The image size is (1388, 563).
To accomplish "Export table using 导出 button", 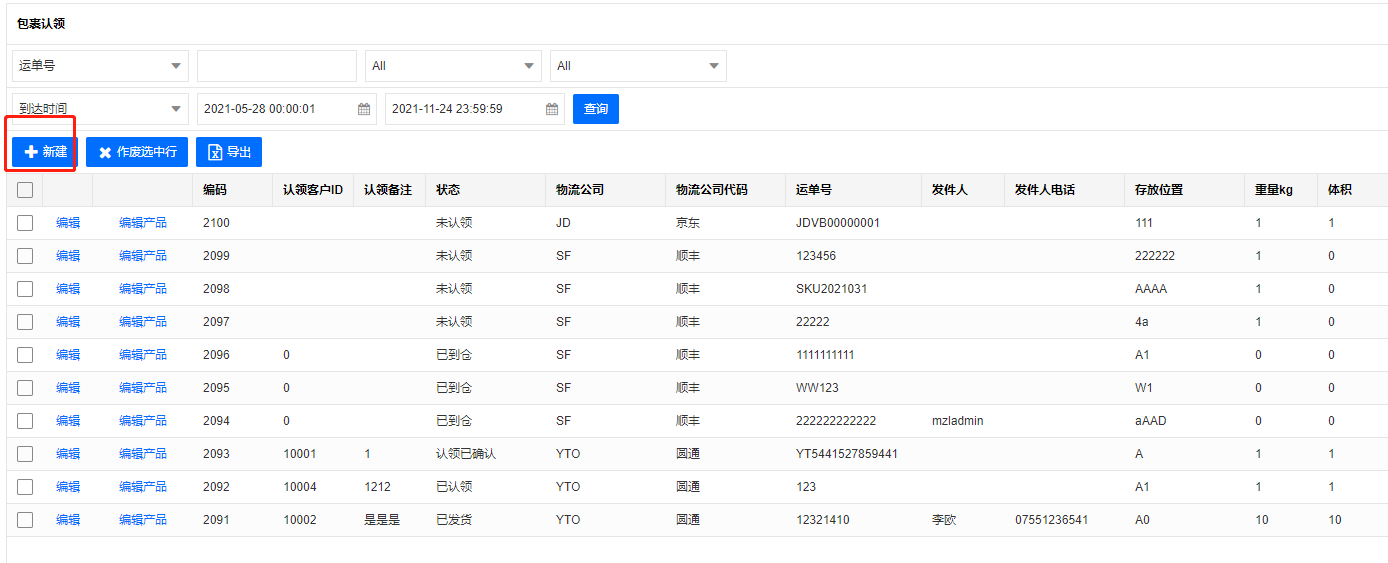I will point(229,152).
